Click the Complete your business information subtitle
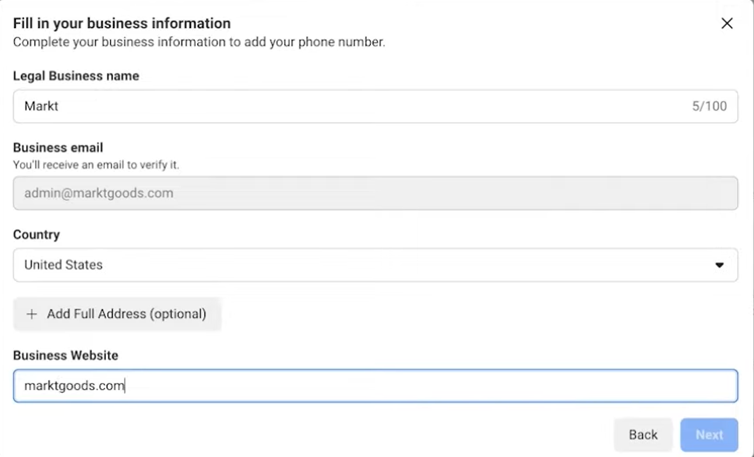 (x=198, y=42)
